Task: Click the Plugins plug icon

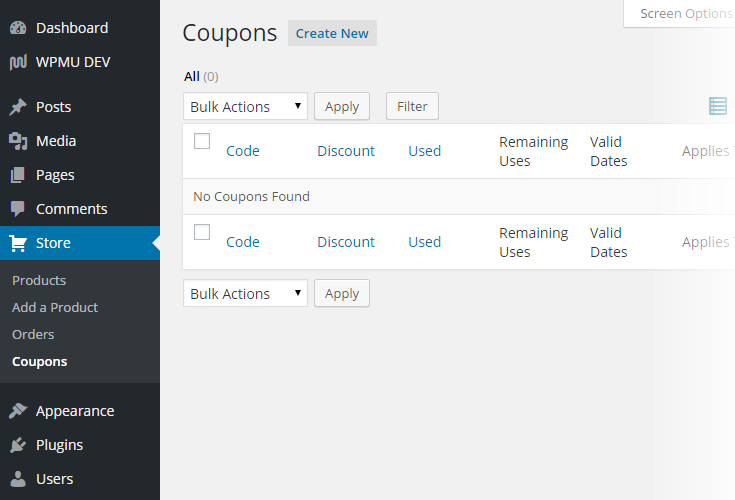Action: click(x=18, y=445)
